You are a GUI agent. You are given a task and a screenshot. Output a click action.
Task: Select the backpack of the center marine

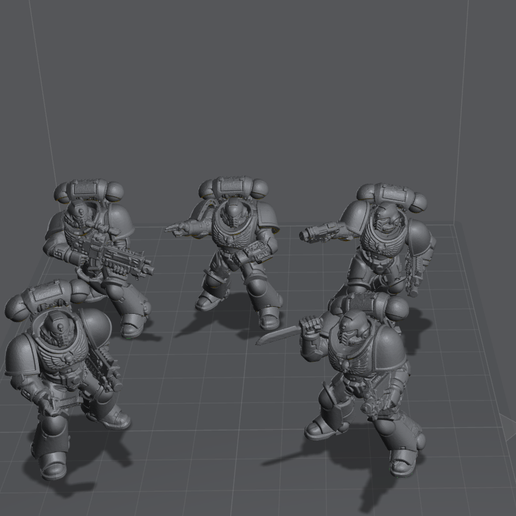(x=234, y=188)
